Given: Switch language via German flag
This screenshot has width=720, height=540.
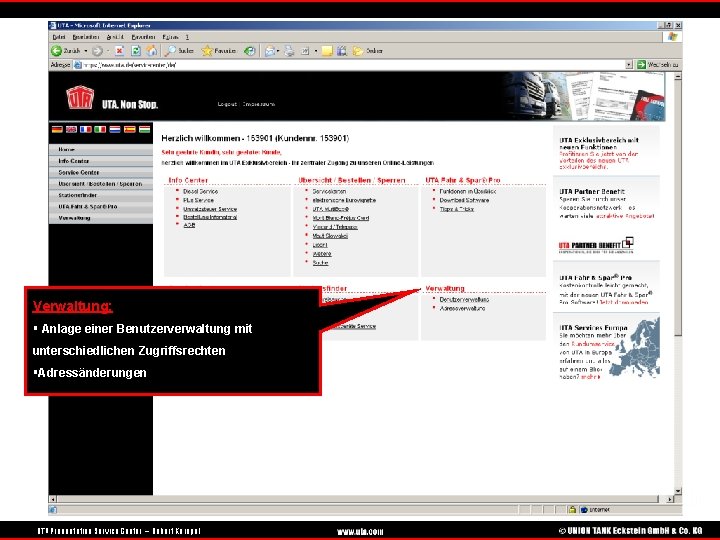Looking at the screenshot, I should (x=57, y=129).
